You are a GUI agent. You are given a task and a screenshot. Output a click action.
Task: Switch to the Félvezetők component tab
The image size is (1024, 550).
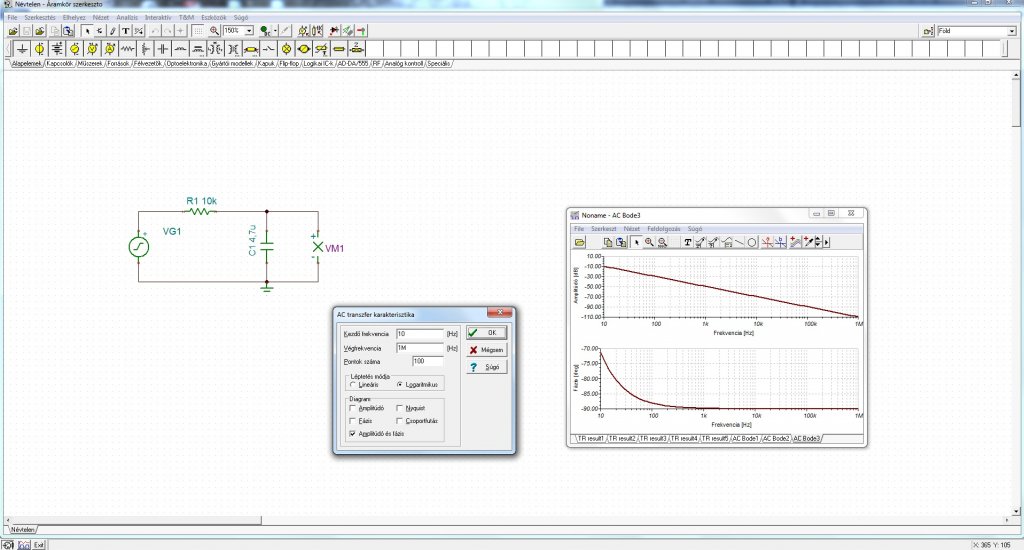(149, 63)
